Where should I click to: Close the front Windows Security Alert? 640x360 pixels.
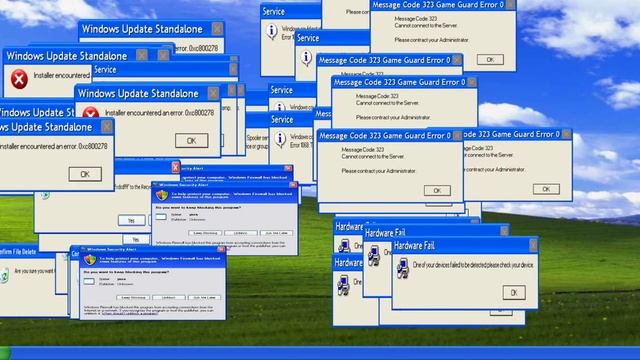[221, 249]
